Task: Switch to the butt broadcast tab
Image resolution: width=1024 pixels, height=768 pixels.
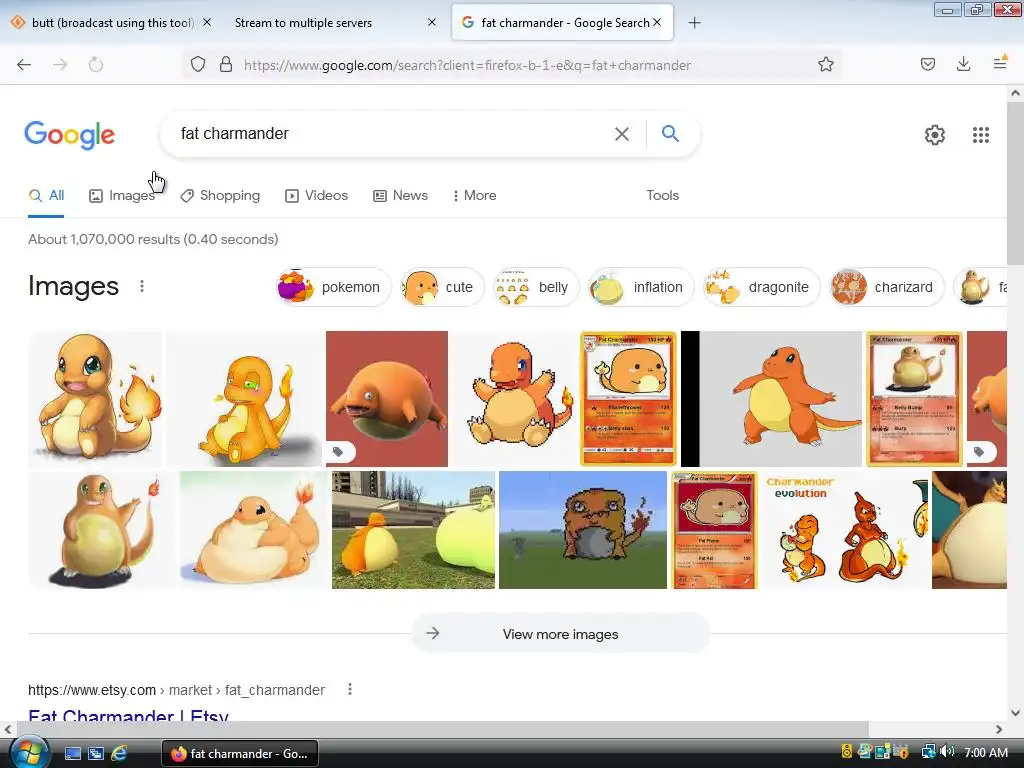Action: [112, 23]
